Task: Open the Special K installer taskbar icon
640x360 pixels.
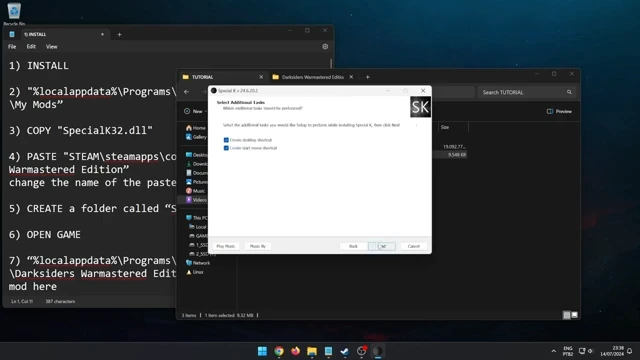Action: coord(378,351)
